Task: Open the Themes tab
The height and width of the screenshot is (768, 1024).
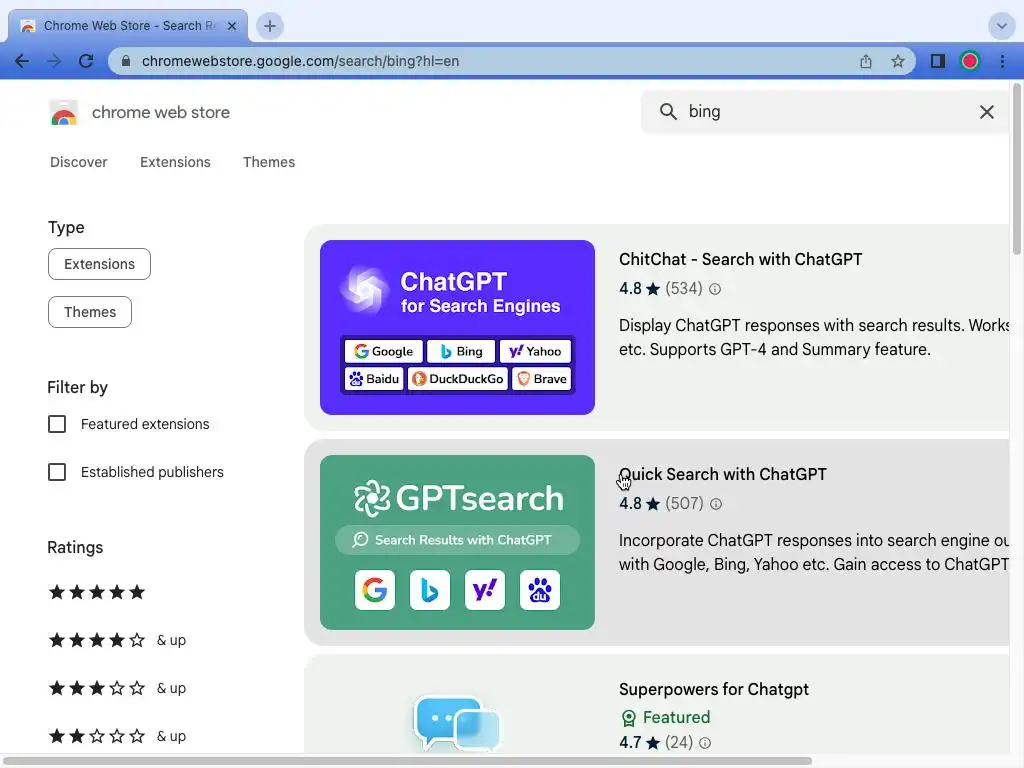Action: (269, 162)
